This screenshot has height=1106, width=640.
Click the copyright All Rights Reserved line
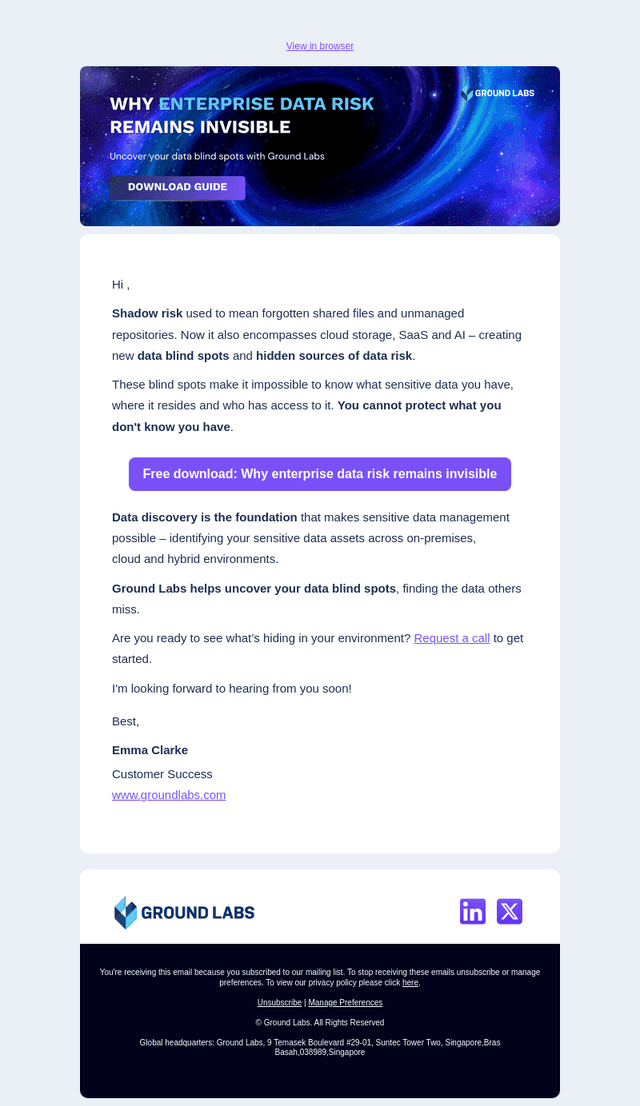[x=320, y=1022]
